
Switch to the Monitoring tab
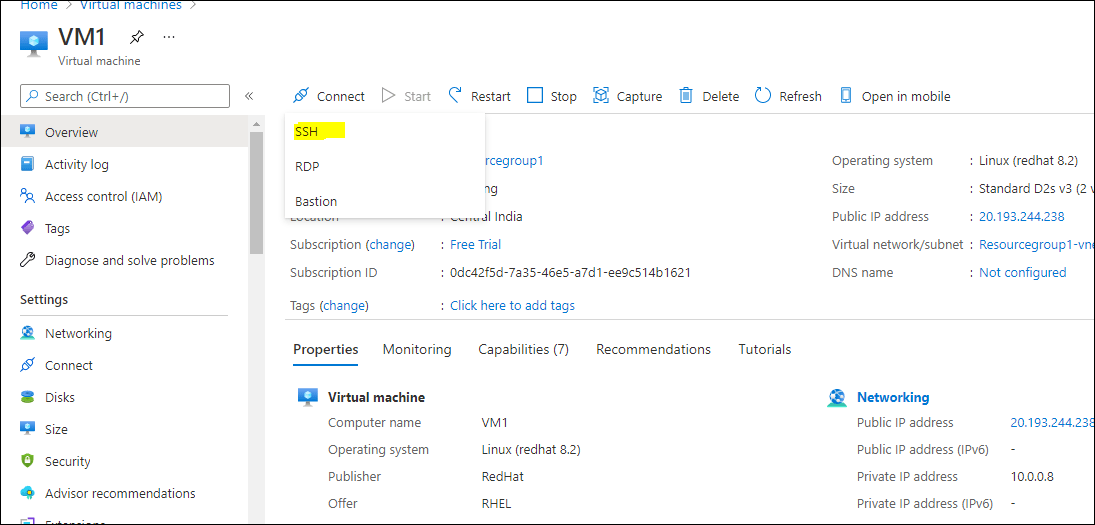pos(417,349)
